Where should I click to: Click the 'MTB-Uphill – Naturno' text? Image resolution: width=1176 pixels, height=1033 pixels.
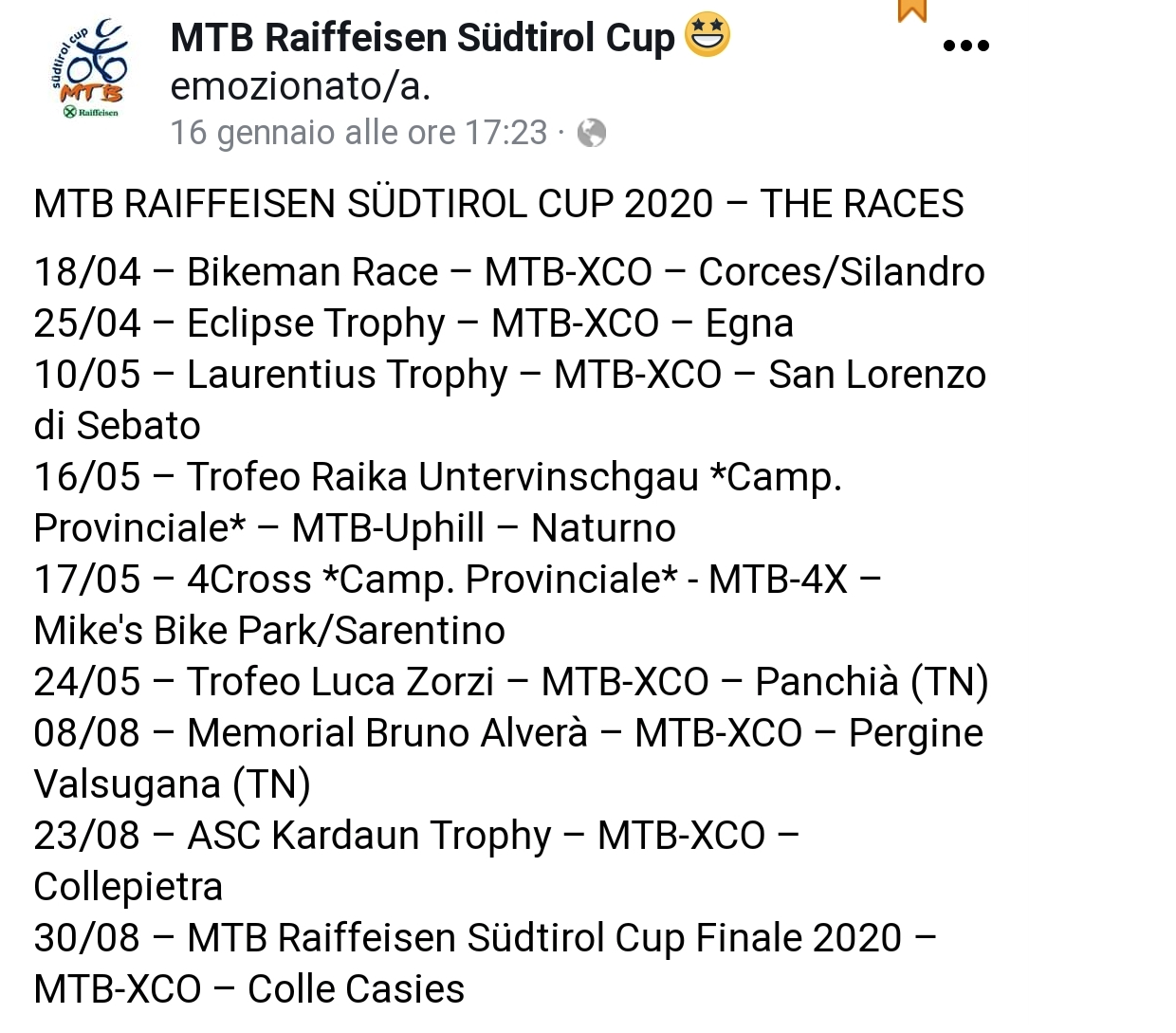[x=484, y=528]
